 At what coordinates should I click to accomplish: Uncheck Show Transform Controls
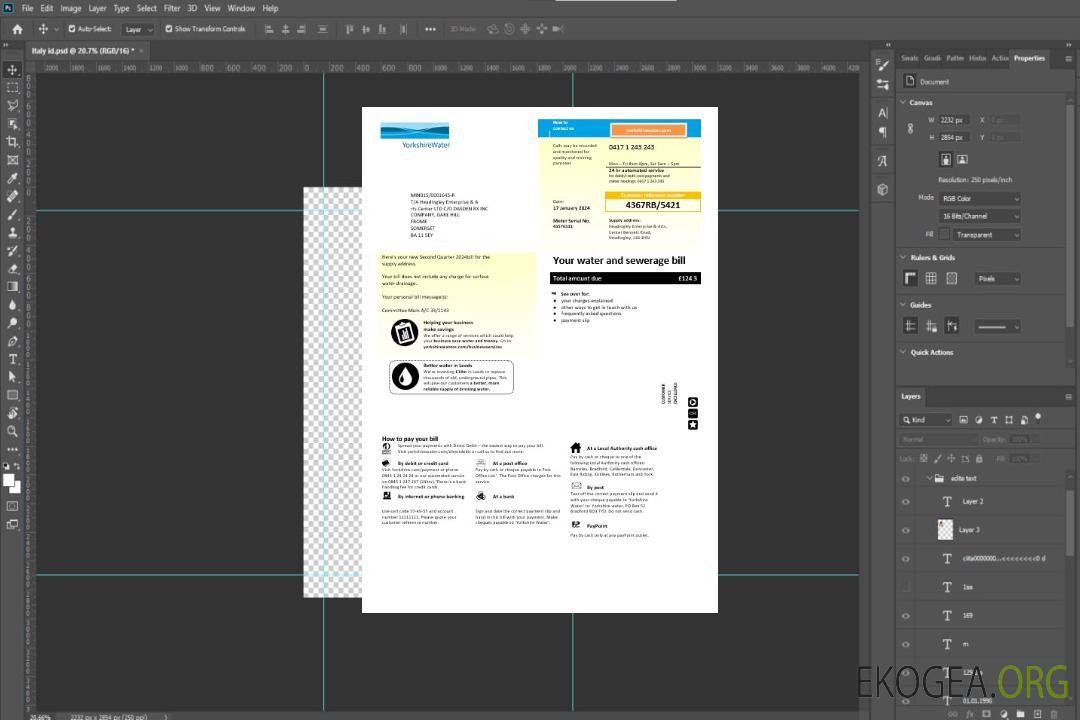pos(168,29)
